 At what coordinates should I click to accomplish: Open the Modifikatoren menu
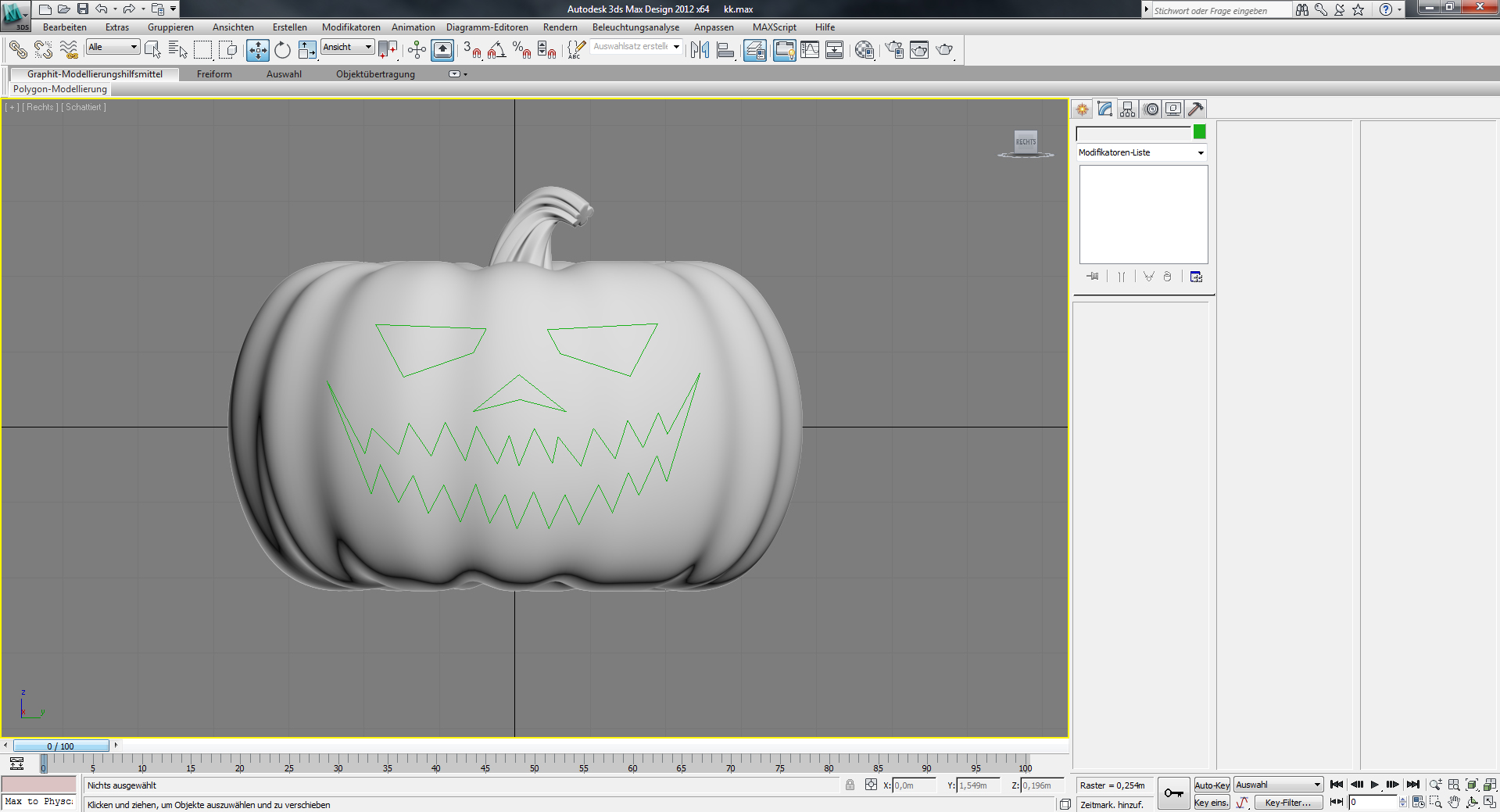[x=351, y=27]
